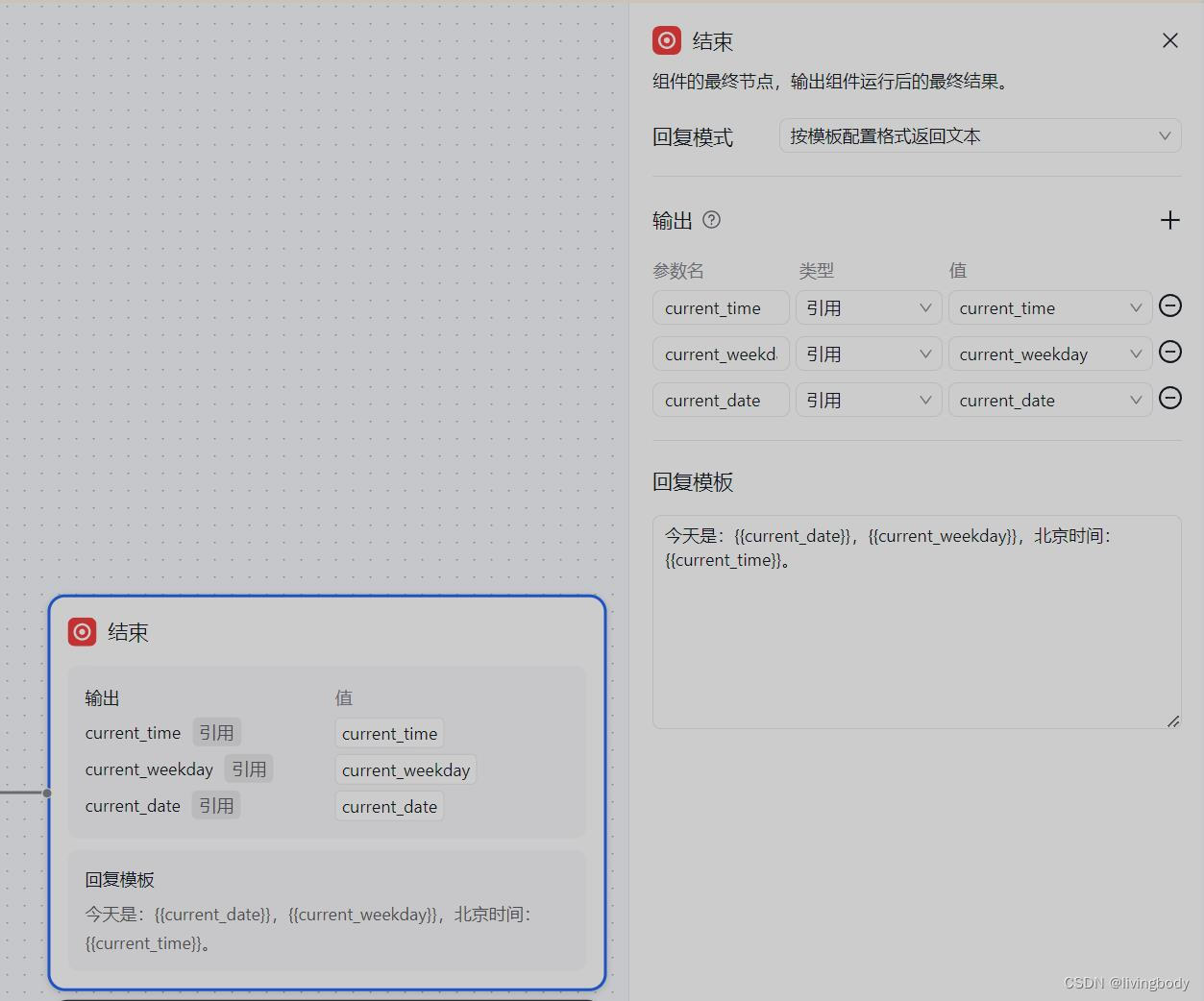Remove the current_time output row
Viewport: 1204px width, 1001px height.
[x=1169, y=306]
